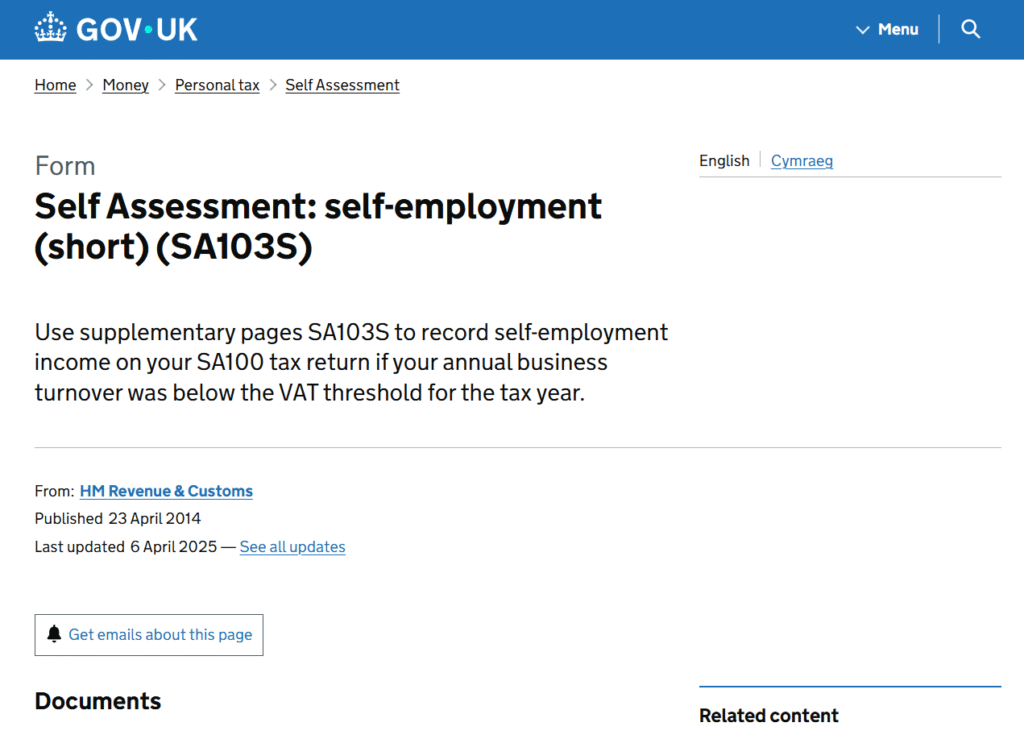See all updates for this page

pyautogui.click(x=292, y=547)
